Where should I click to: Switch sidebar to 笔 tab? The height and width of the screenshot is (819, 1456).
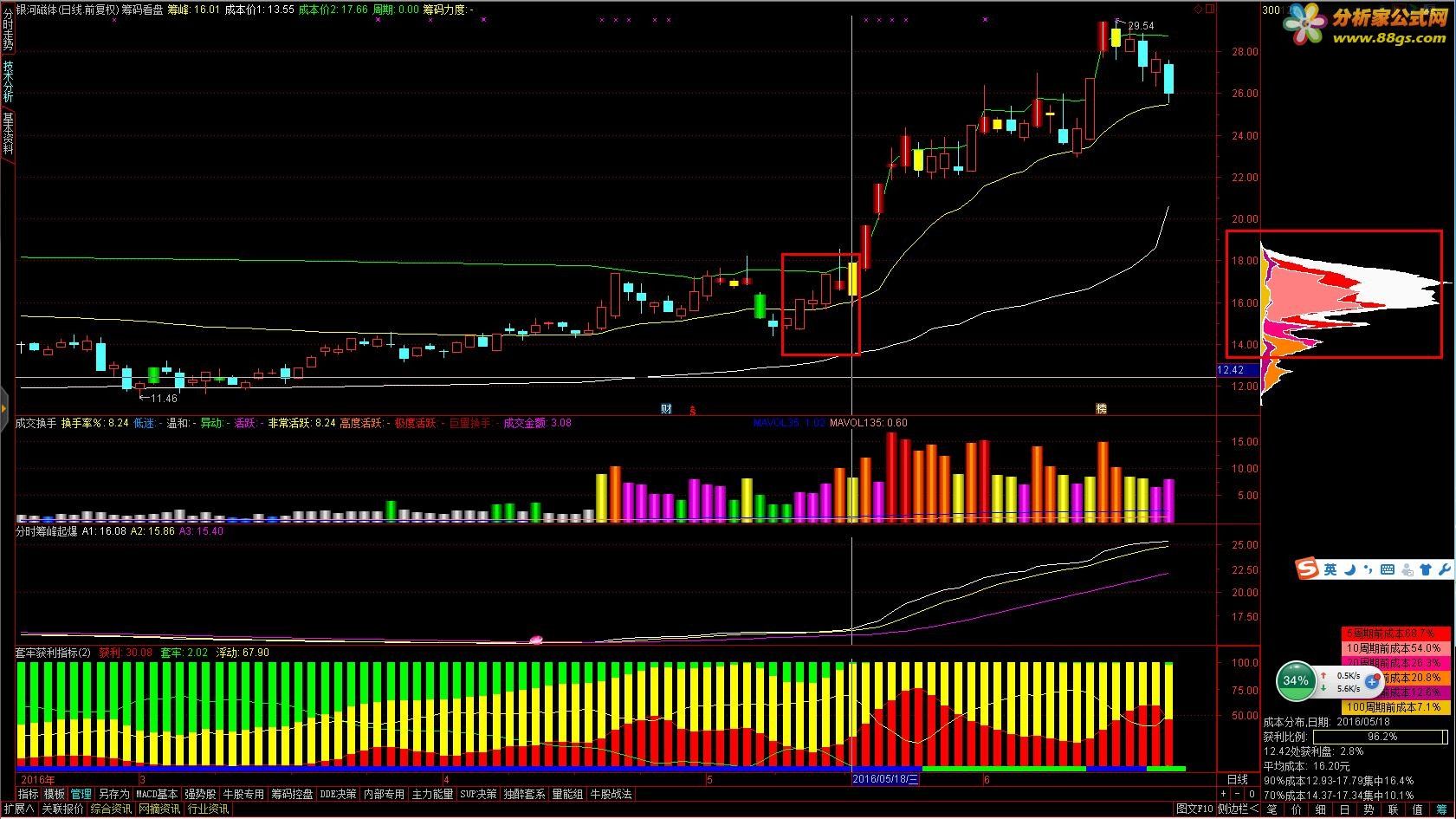click(x=1272, y=810)
